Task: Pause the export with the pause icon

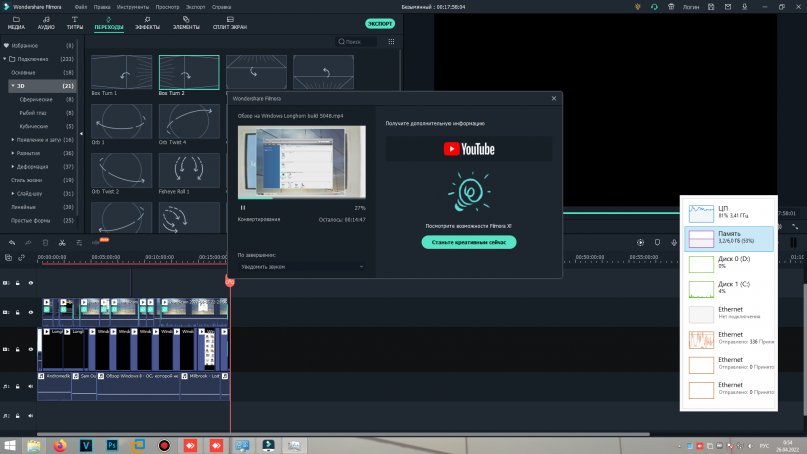Action: point(243,207)
